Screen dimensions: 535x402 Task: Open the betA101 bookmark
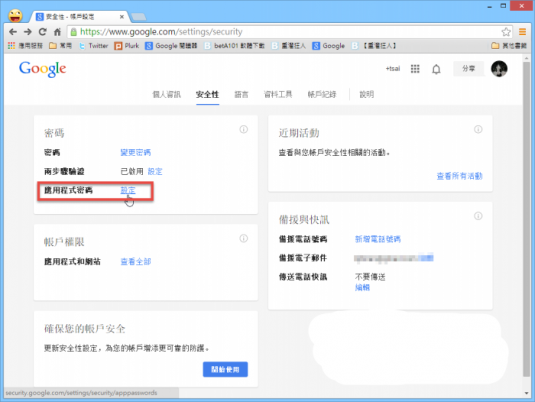pyautogui.click(x=234, y=46)
